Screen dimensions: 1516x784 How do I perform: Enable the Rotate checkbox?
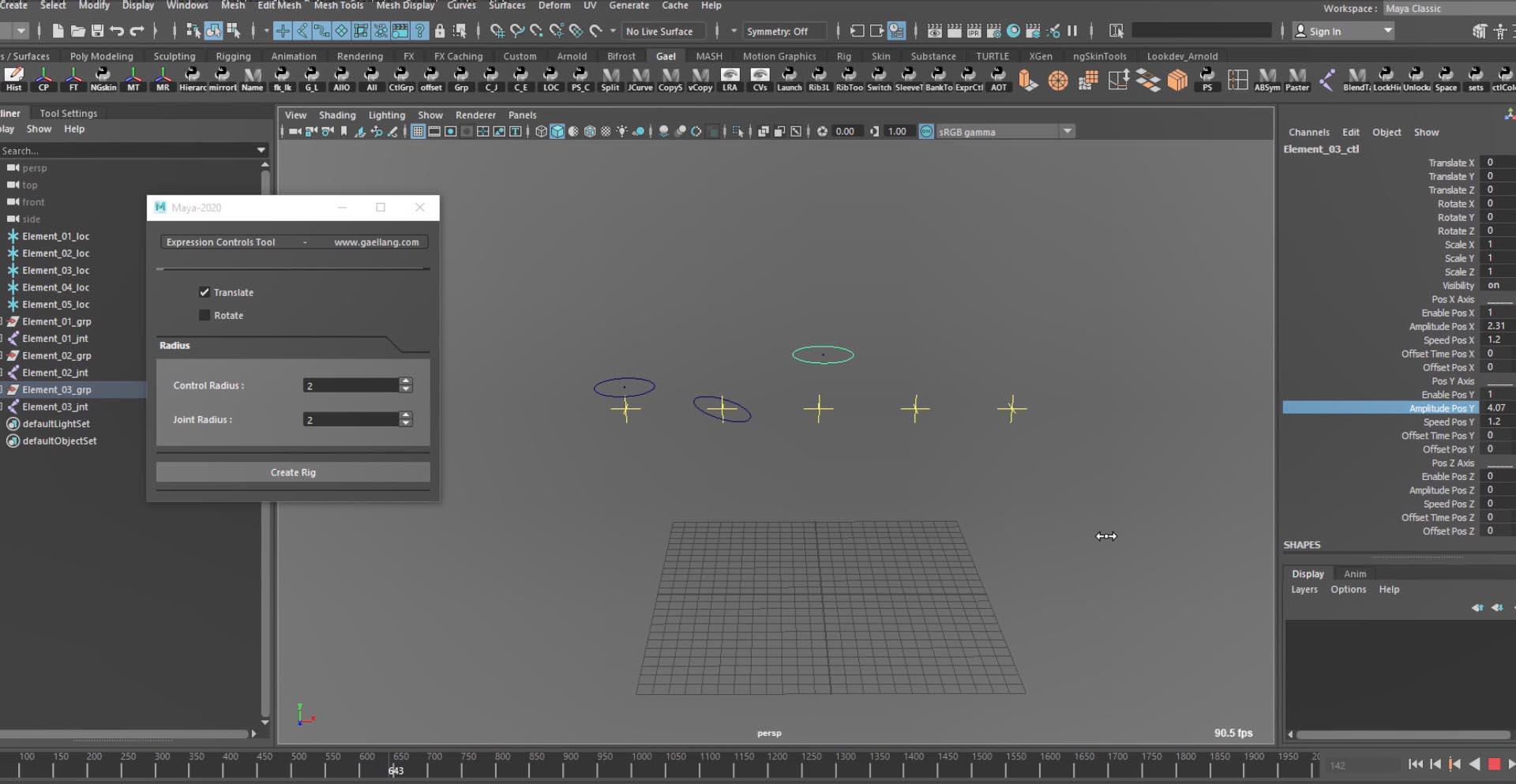pos(205,315)
